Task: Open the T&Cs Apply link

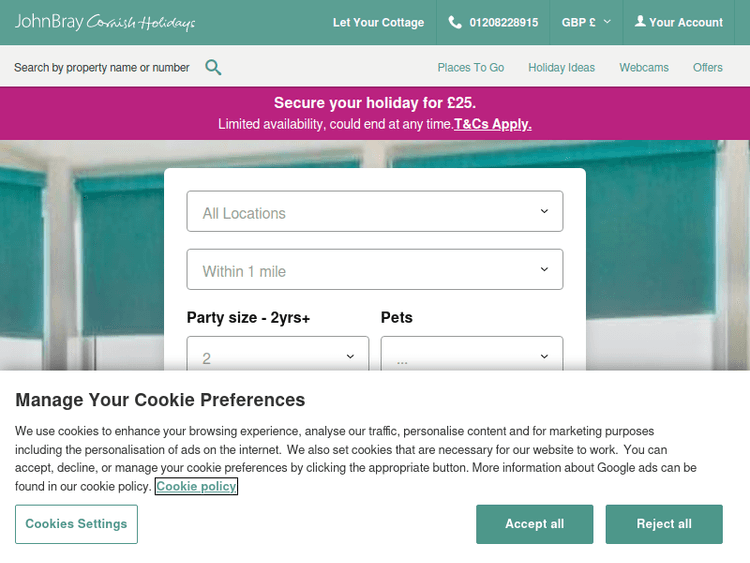Action: (493, 124)
